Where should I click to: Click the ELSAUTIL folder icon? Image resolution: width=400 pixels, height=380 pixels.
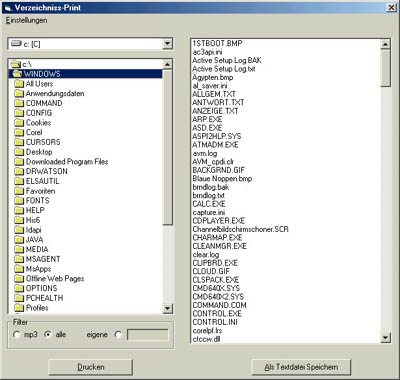click(19, 181)
